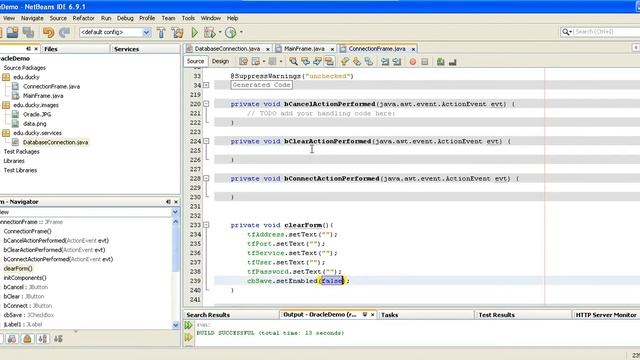This screenshot has height=360, width=640.
Task: Click the editor Find Selection magnifier icon
Action: [293, 62]
